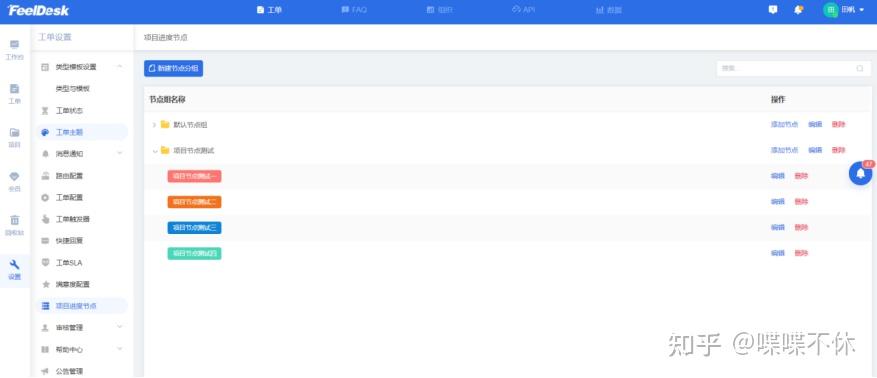Viewport: 877px width, 378px height.
Task: Click the 快捷回复 icon
Action: click(x=45, y=241)
